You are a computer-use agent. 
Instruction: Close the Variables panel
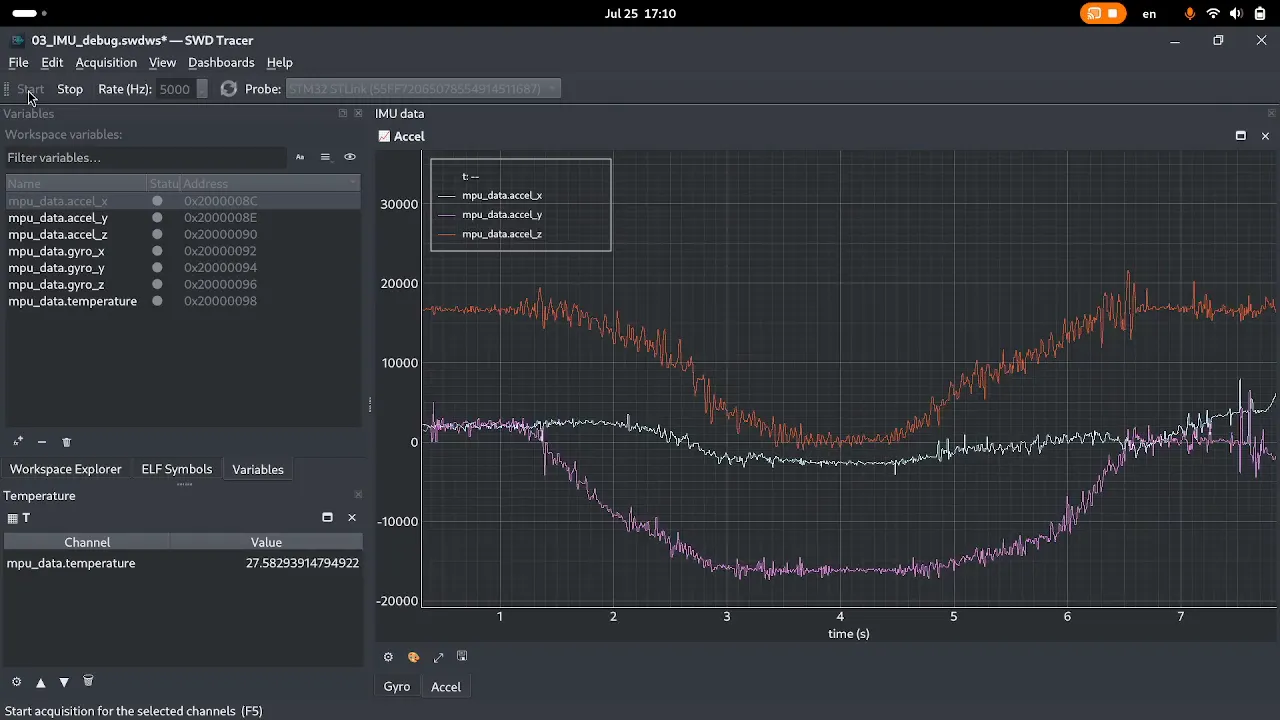click(x=358, y=113)
